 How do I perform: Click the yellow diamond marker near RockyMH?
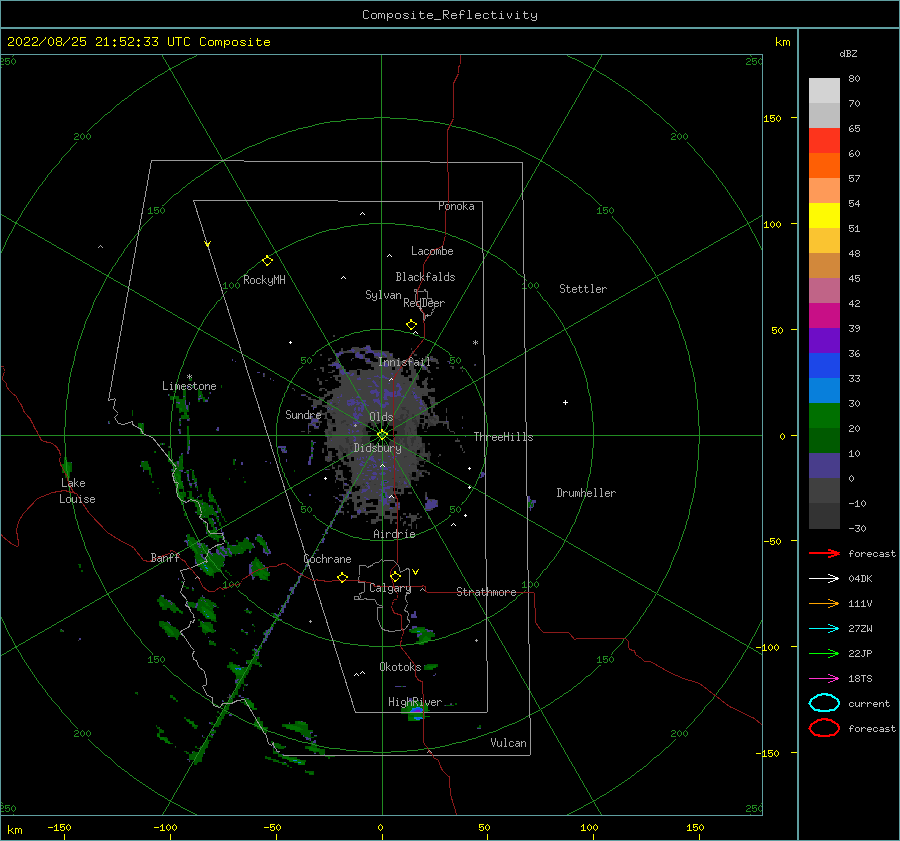click(267, 261)
